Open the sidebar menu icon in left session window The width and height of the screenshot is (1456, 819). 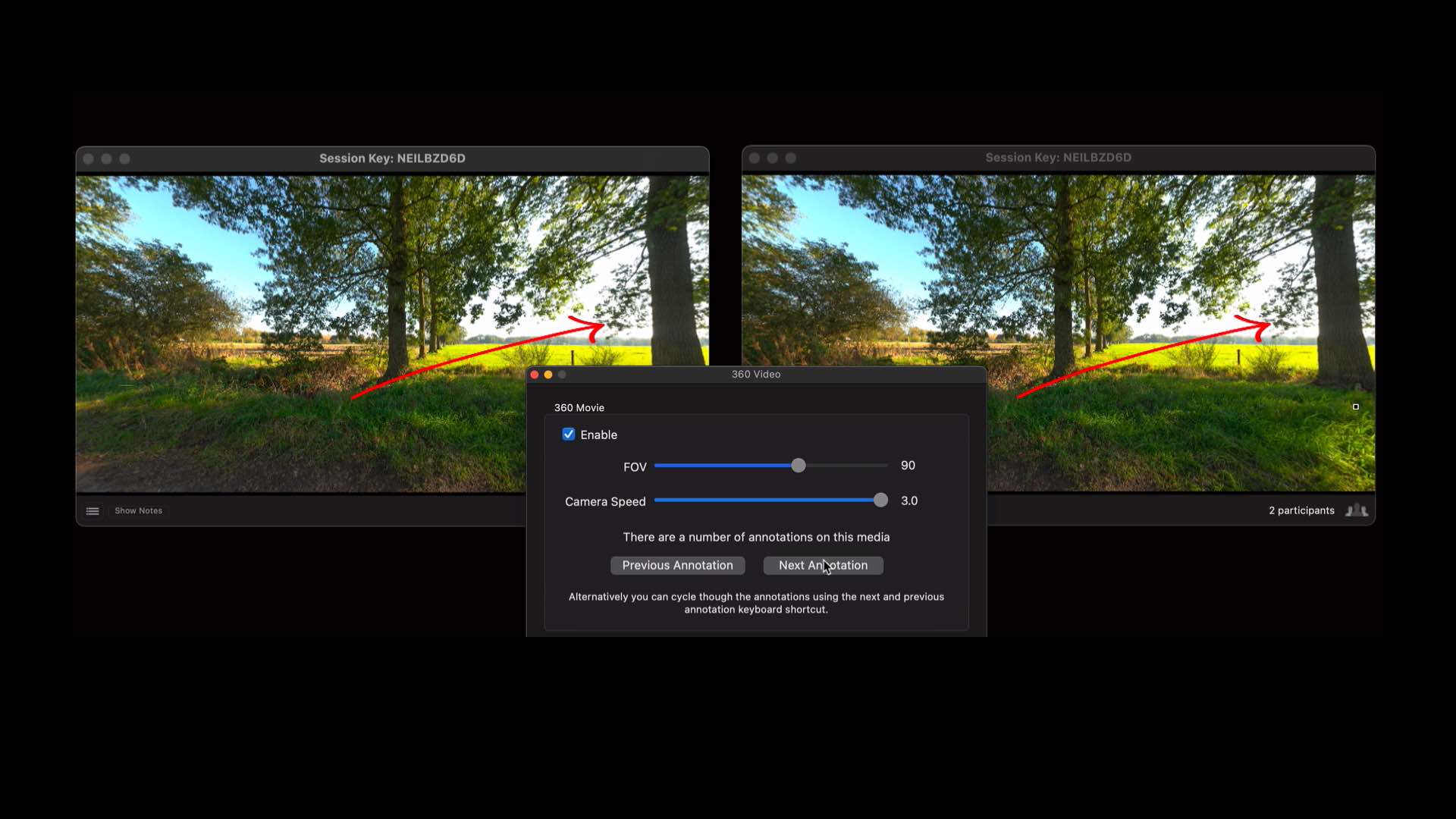(93, 511)
